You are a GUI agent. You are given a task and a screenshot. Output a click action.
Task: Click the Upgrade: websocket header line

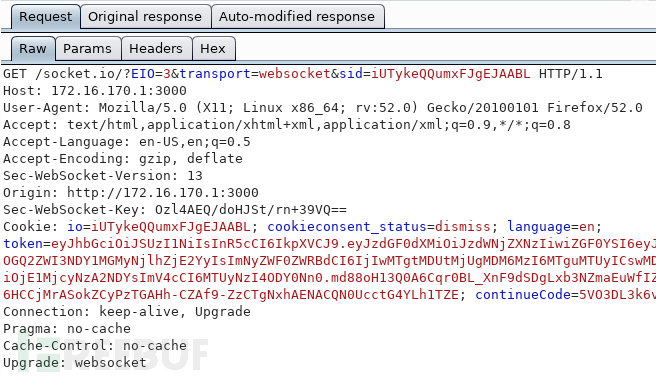pos(75,363)
